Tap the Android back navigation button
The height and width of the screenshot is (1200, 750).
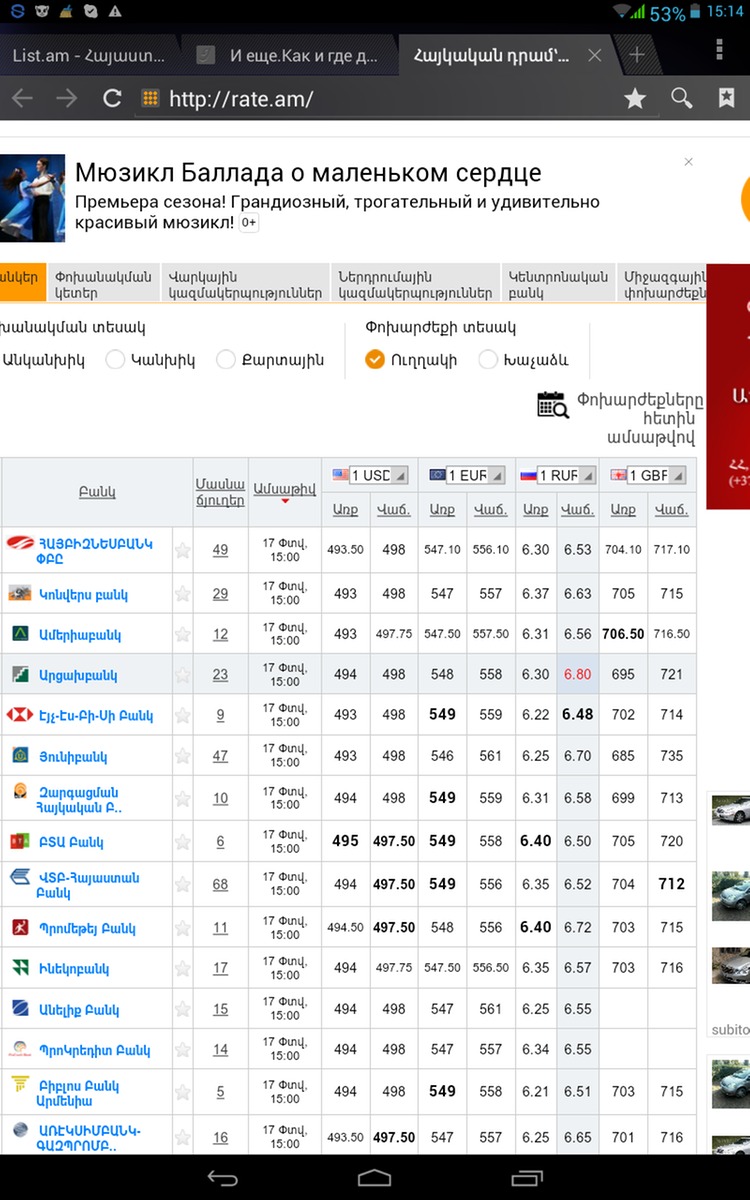222,1178
